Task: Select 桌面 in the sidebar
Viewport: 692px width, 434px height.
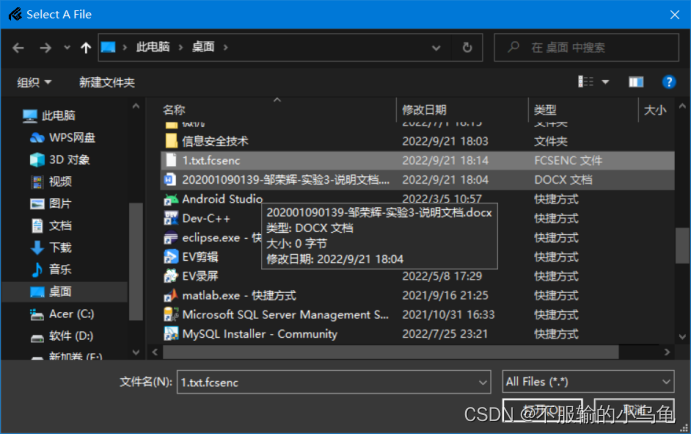Action: click(64, 291)
